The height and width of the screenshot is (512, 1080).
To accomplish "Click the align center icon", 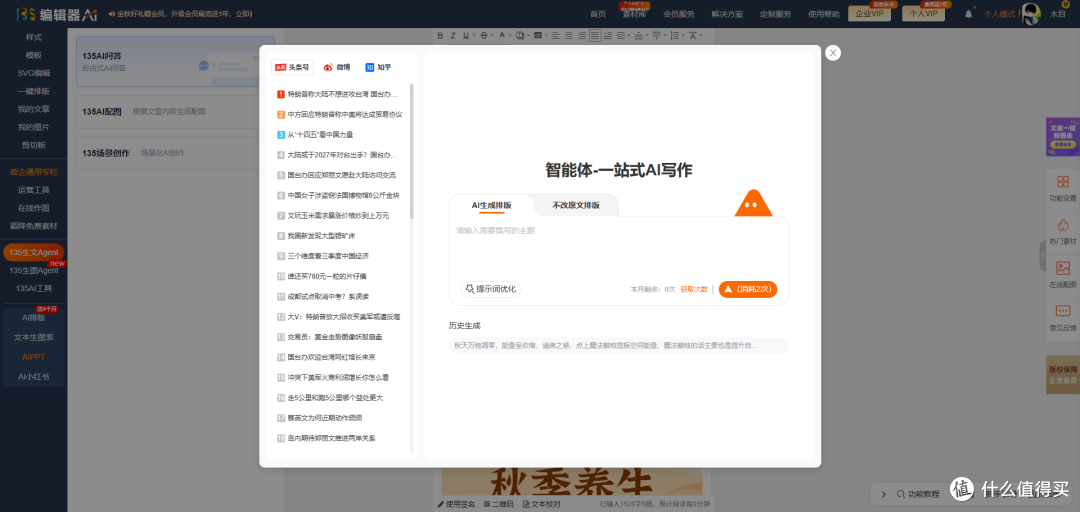I will (569, 35).
